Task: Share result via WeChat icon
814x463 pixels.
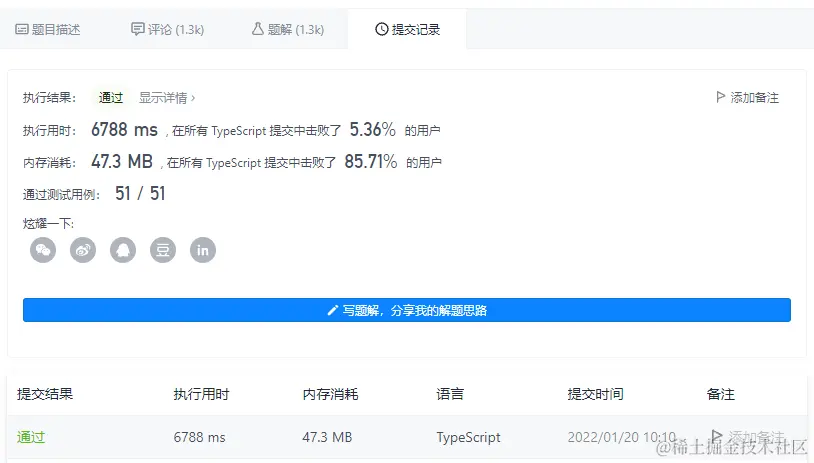Action: pos(43,250)
